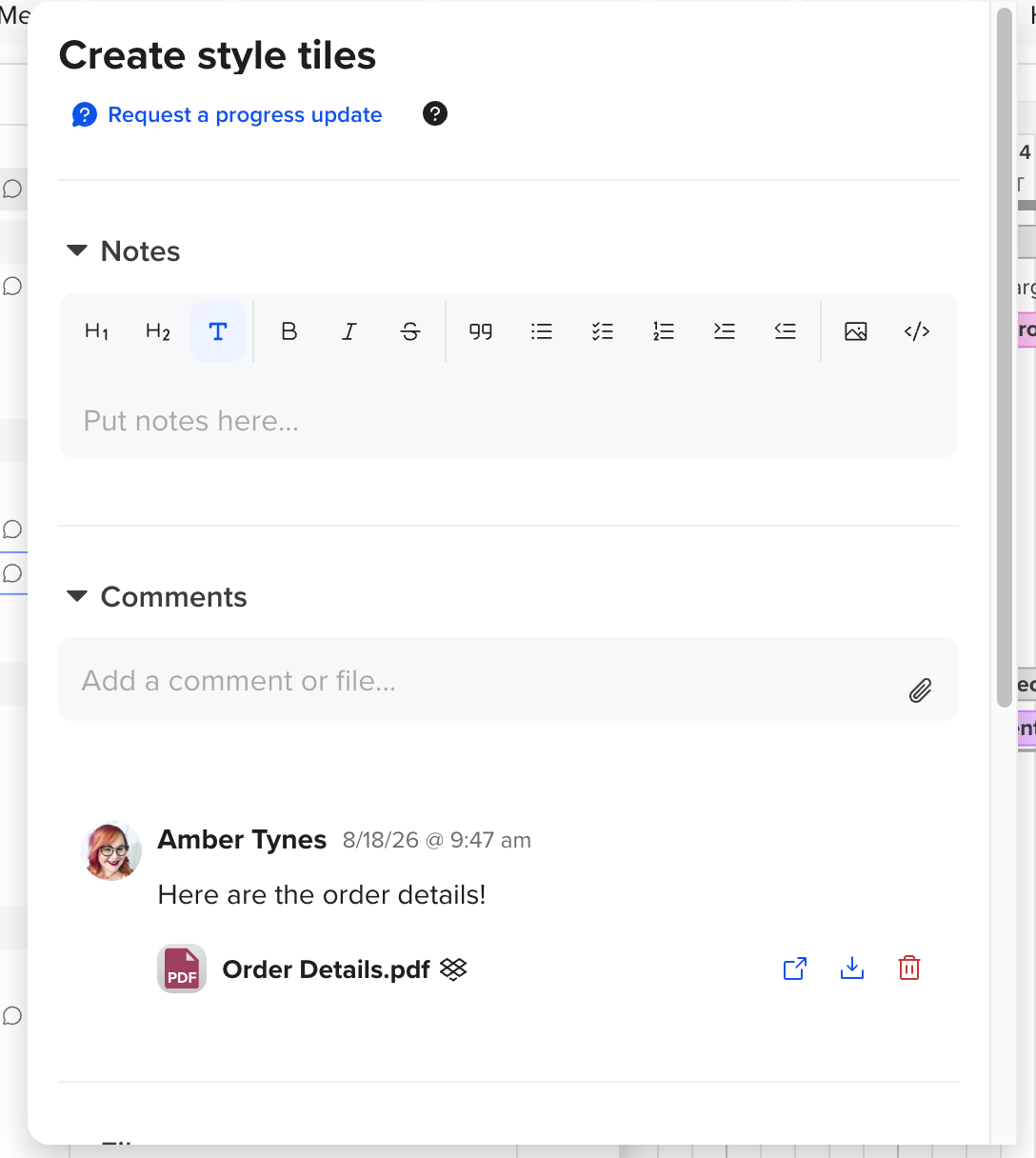The height and width of the screenshot is (1158, 1036).
Task: Toggle bold formatting in notes
Action: (x=289, y=331)
